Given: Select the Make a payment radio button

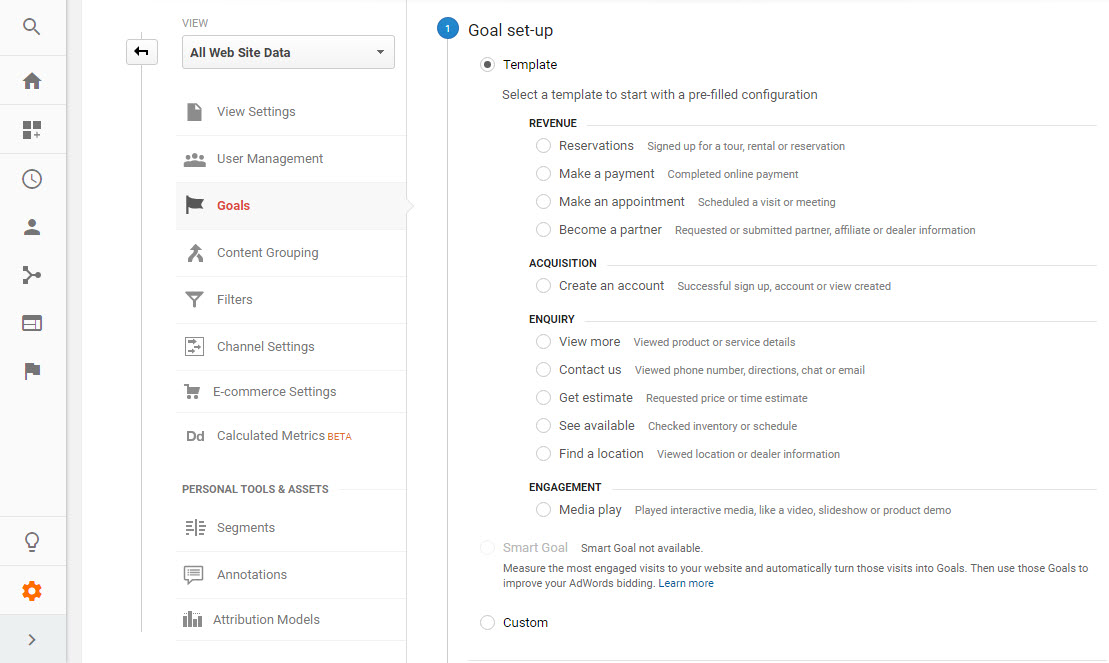Looking at the screenshot, I should [543, 173].
